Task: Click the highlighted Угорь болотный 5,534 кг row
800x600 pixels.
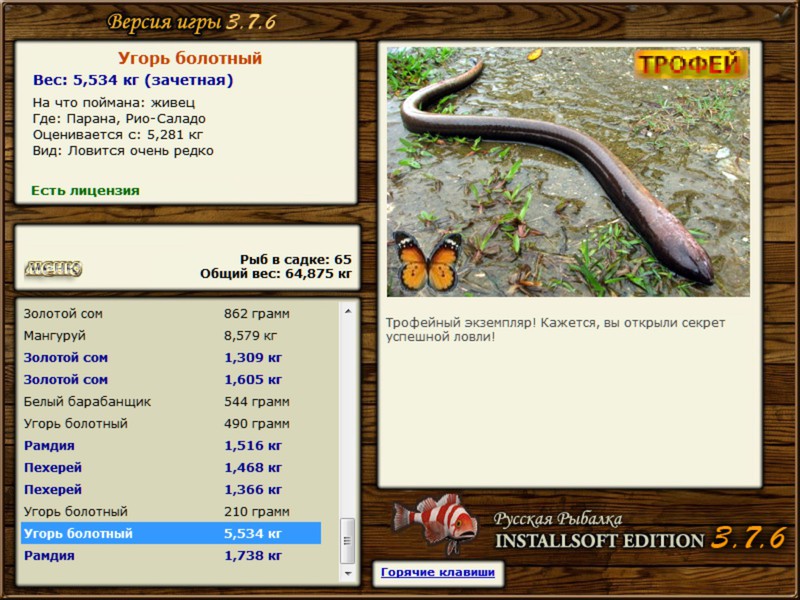Action: [x=171, y=533]
